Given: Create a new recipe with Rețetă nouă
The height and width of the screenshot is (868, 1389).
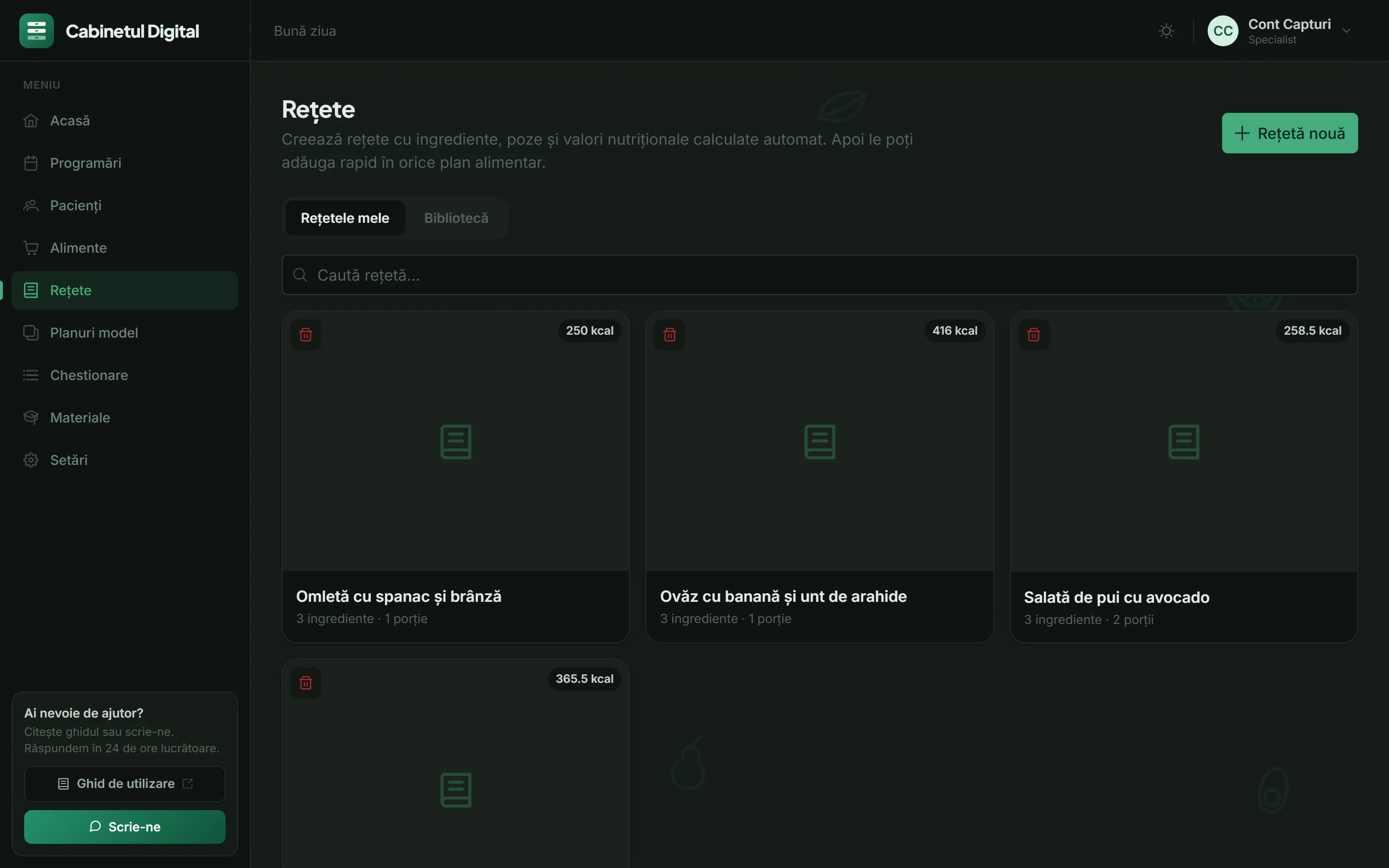Looking at the screenshot, I should click(1290, 133).
